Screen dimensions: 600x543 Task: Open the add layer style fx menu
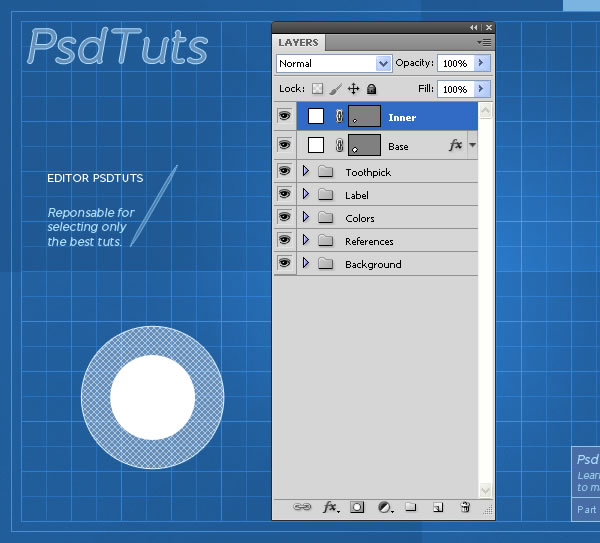pos(331,507)
